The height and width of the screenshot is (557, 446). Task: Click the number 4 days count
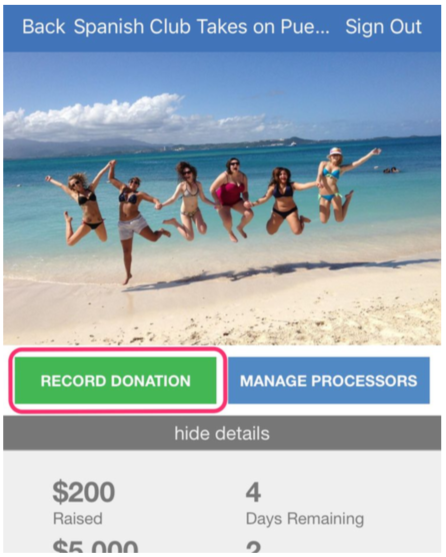[x=253, y=492]
